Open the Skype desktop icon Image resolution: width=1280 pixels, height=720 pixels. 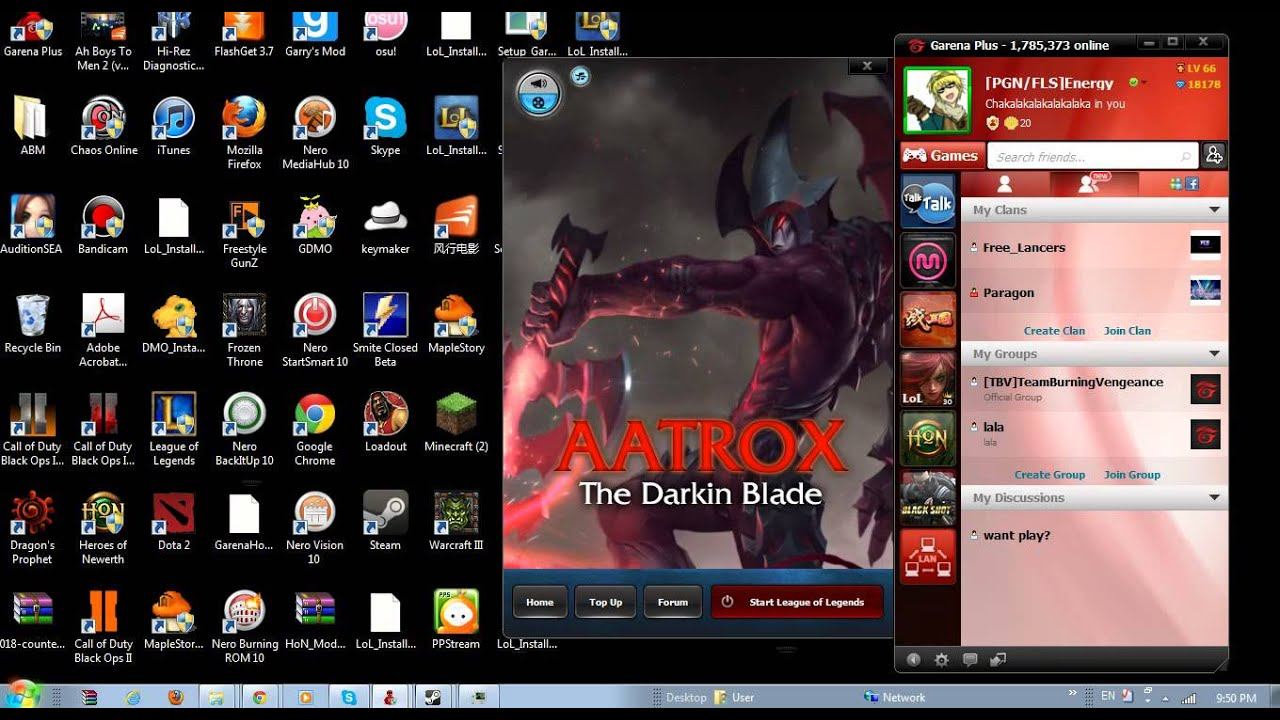tap(385, 126)
